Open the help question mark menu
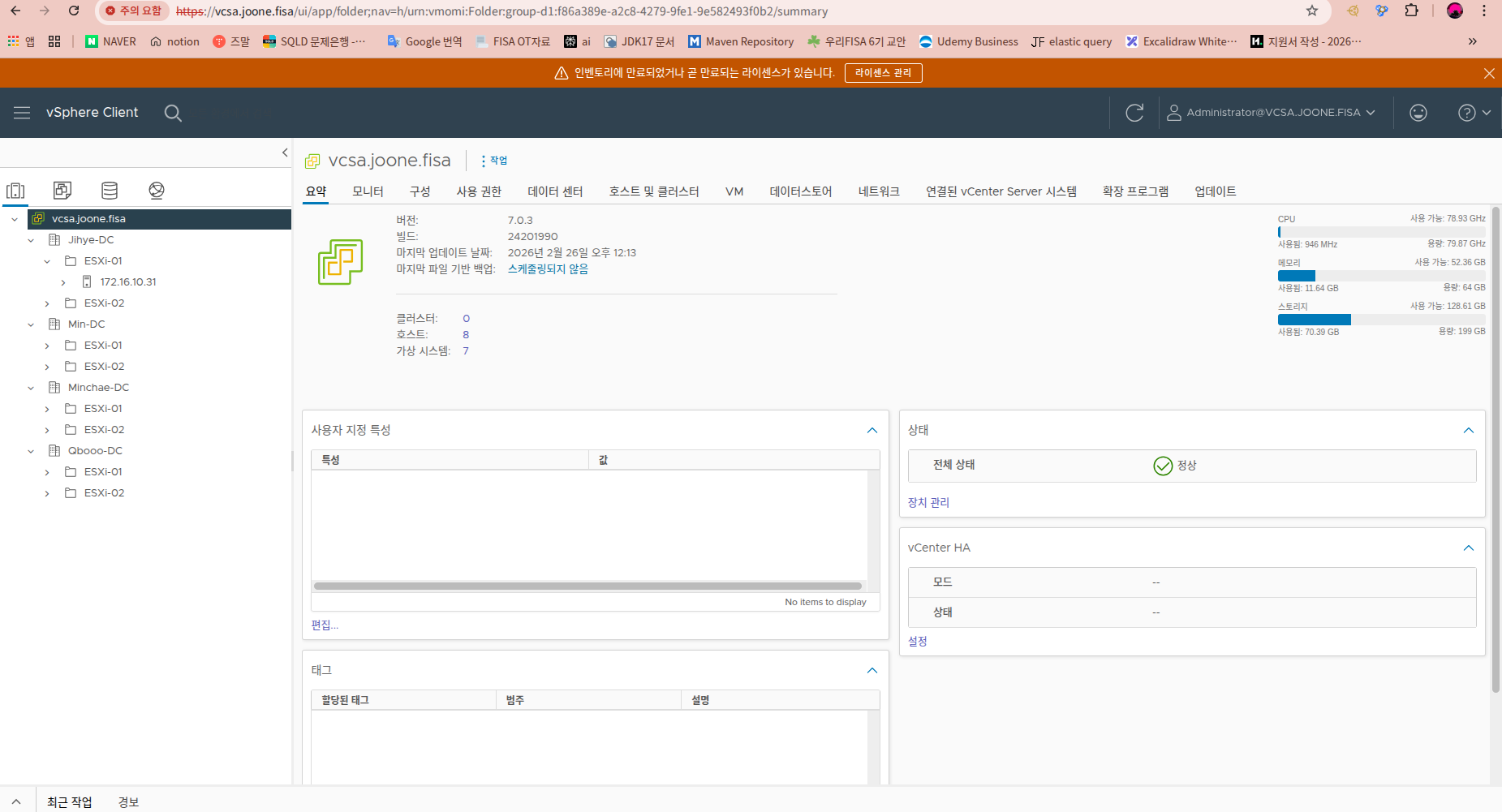Image resolution: width=1502 pixels, height=812 pixels. click(x=1474, y=113)
